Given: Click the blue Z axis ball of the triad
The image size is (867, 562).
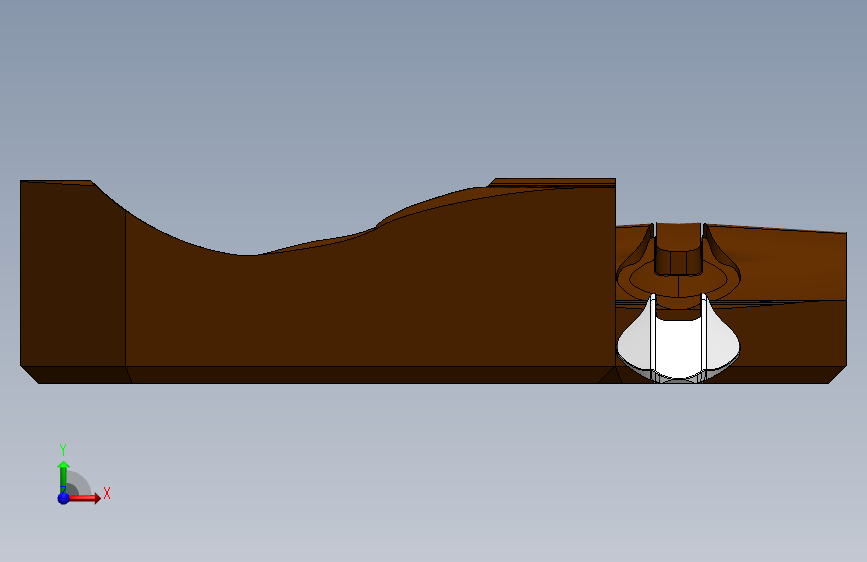Looking at the screenshot, I should 64,498.
